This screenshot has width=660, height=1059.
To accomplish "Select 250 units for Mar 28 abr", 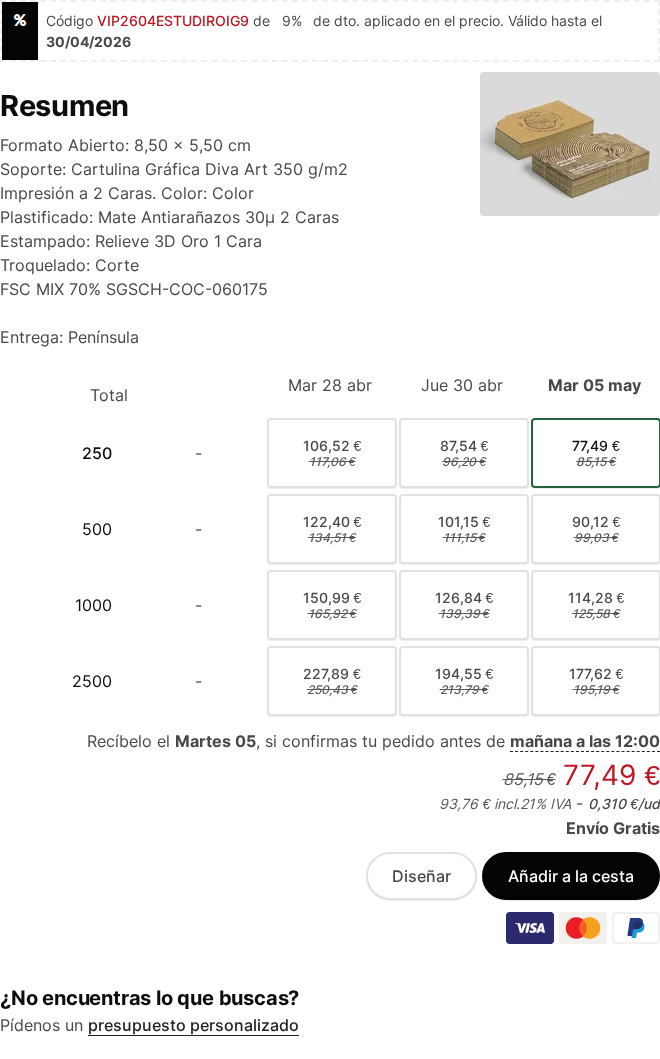I will [x=332, y=453].
